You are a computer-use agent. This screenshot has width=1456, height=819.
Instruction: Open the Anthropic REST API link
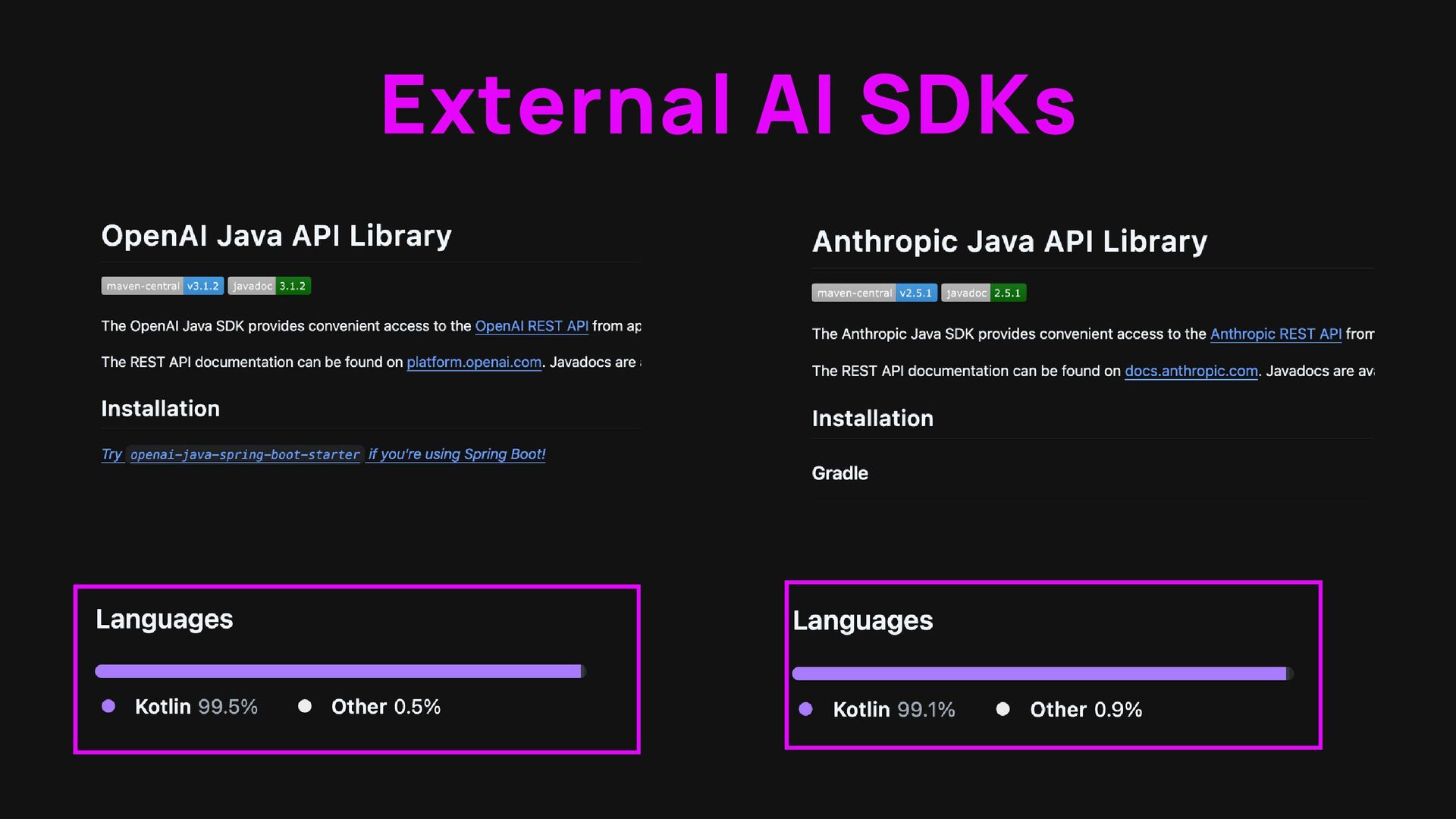pyautogui.click(x=1276, y=334)
